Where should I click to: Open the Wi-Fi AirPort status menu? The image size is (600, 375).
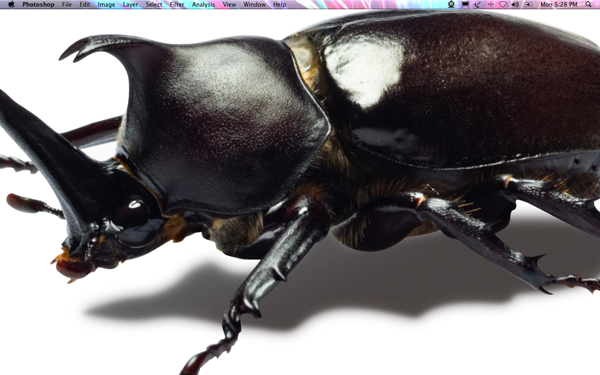(503, 4)
